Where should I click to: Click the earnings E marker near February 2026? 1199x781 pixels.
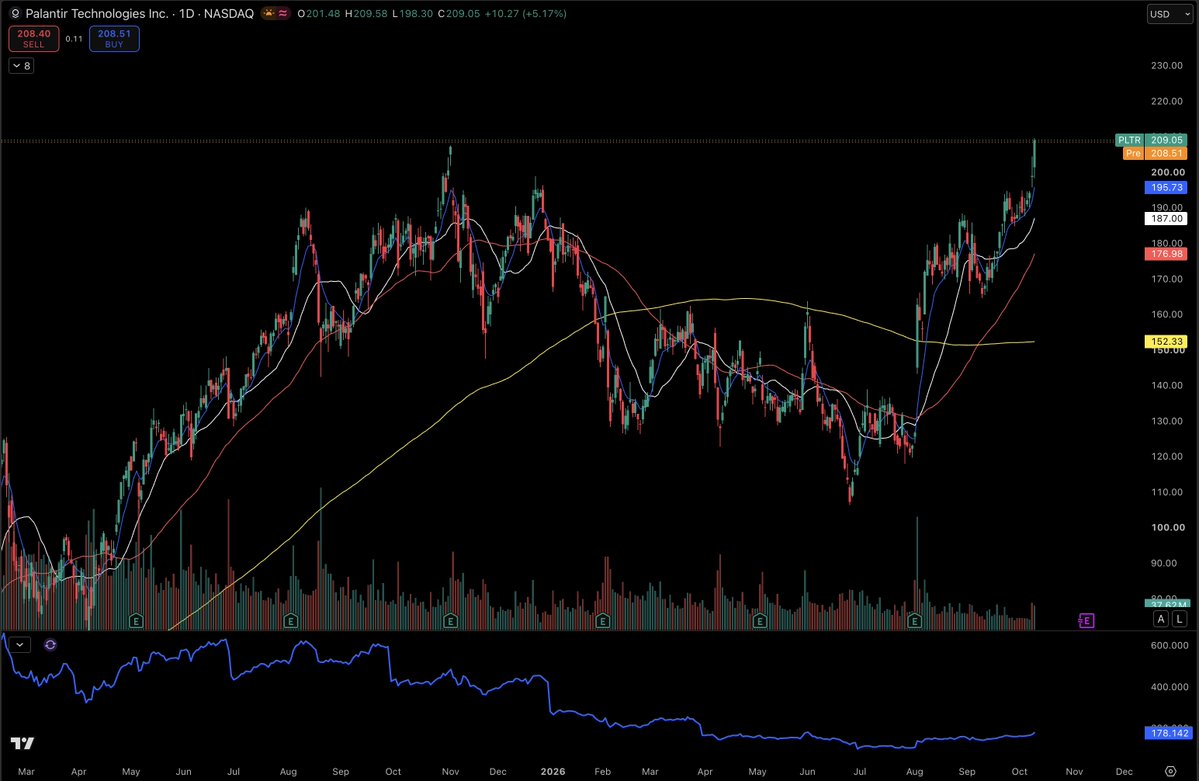[603, 621]
